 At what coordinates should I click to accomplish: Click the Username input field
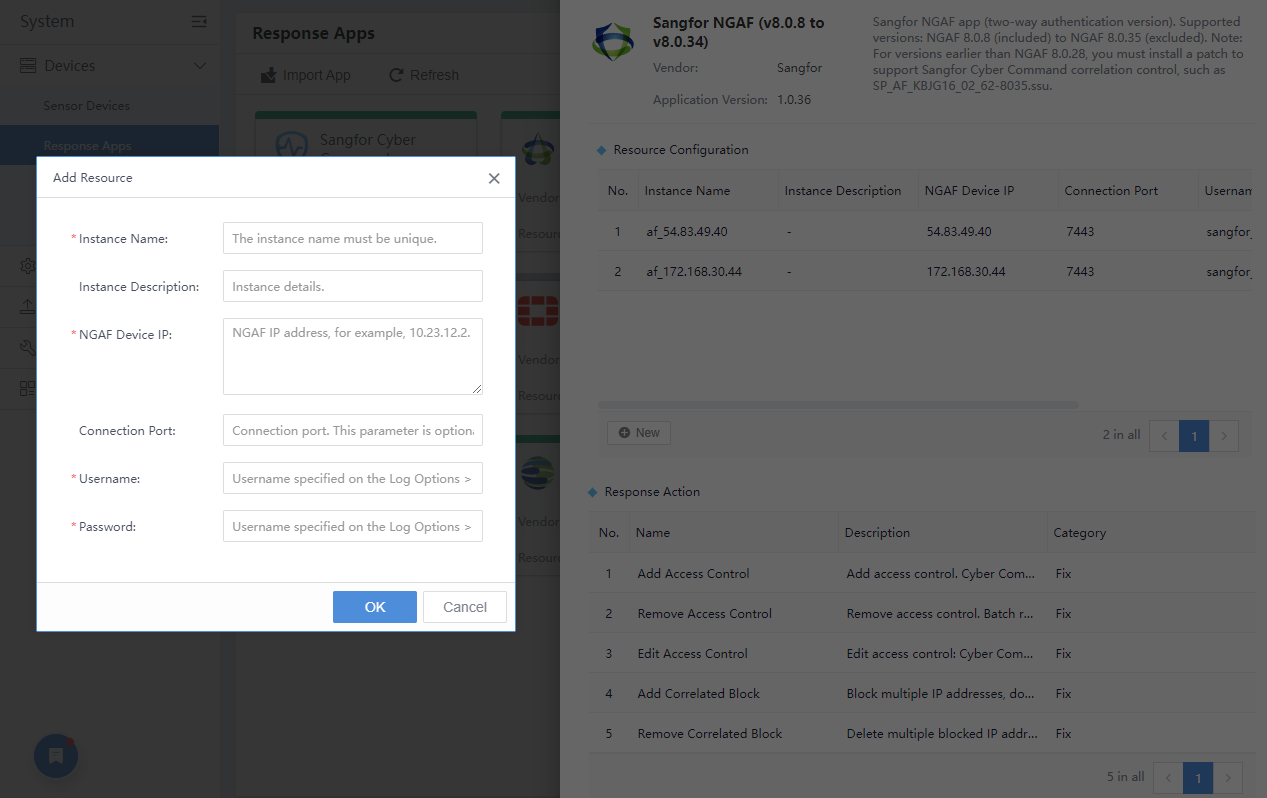pyautogui.click(x=352, y=479)
